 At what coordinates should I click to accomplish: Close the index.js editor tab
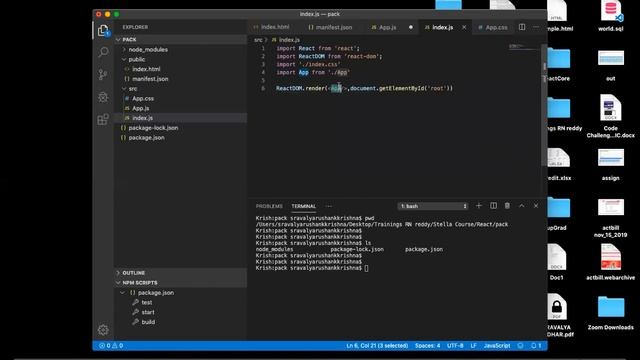tap(464, 27)
